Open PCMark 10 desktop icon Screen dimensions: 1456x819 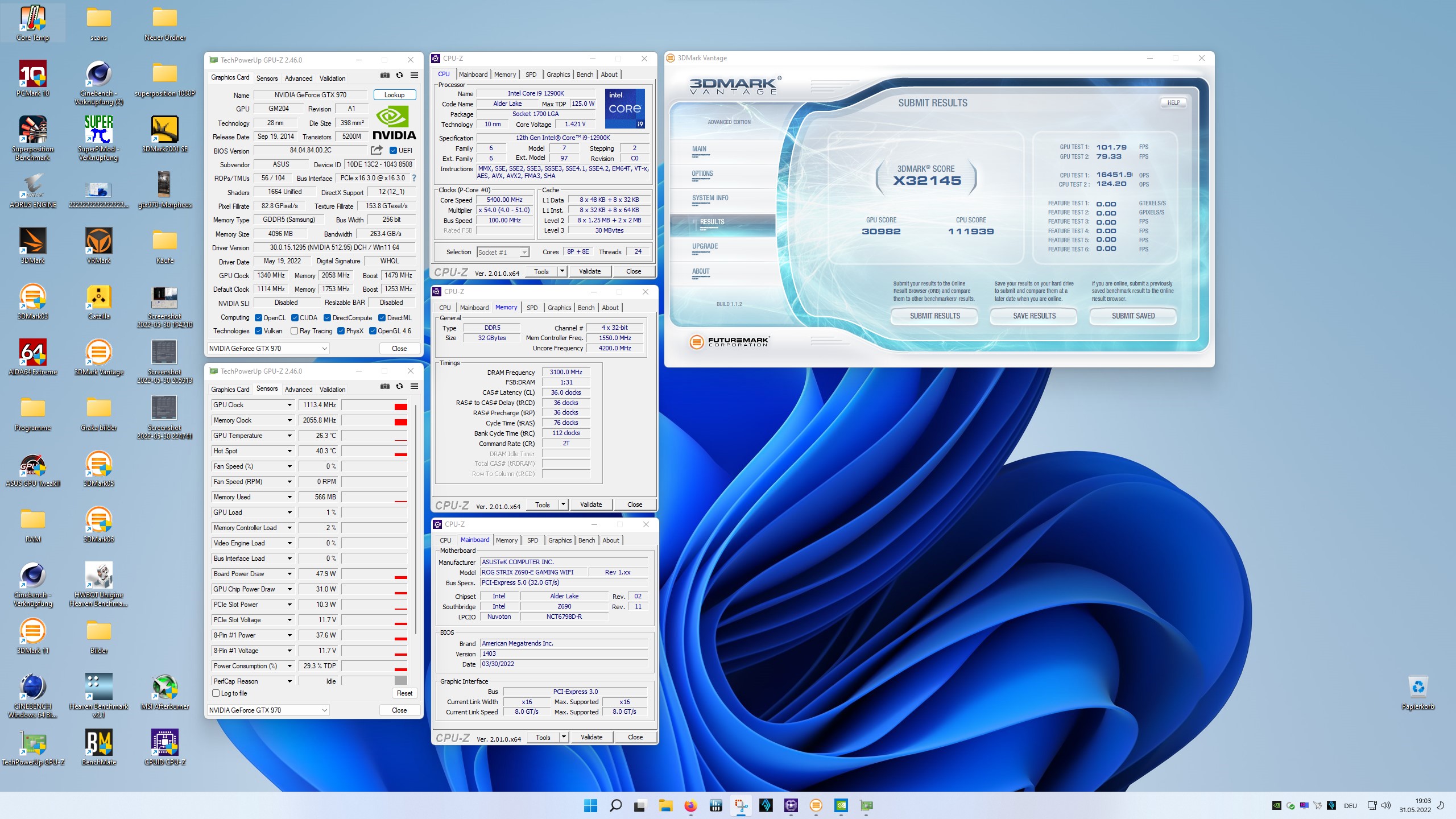tap(33, 79)
